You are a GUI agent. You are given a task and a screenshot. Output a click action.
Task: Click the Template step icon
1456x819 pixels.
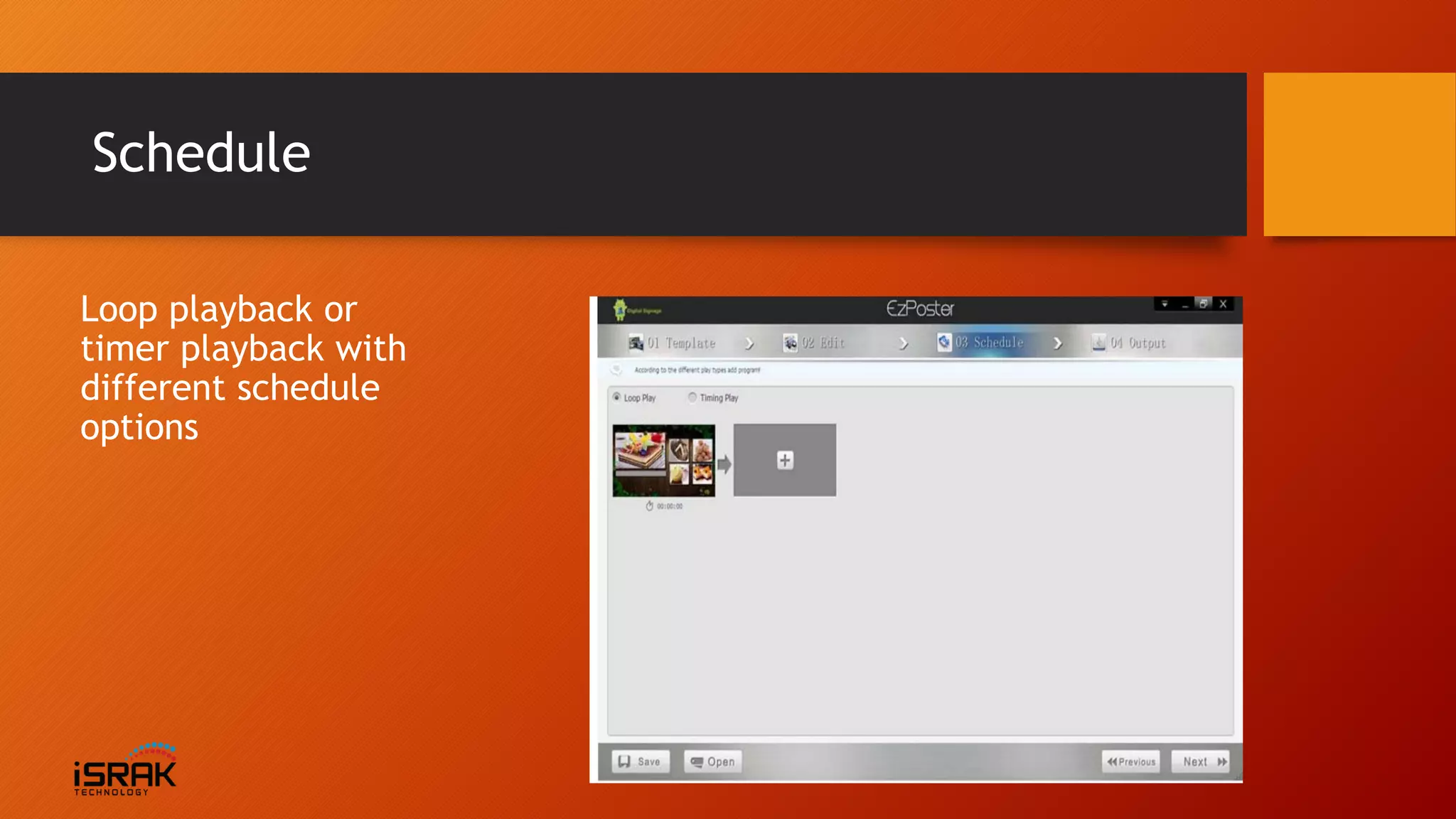click(636, 343)
